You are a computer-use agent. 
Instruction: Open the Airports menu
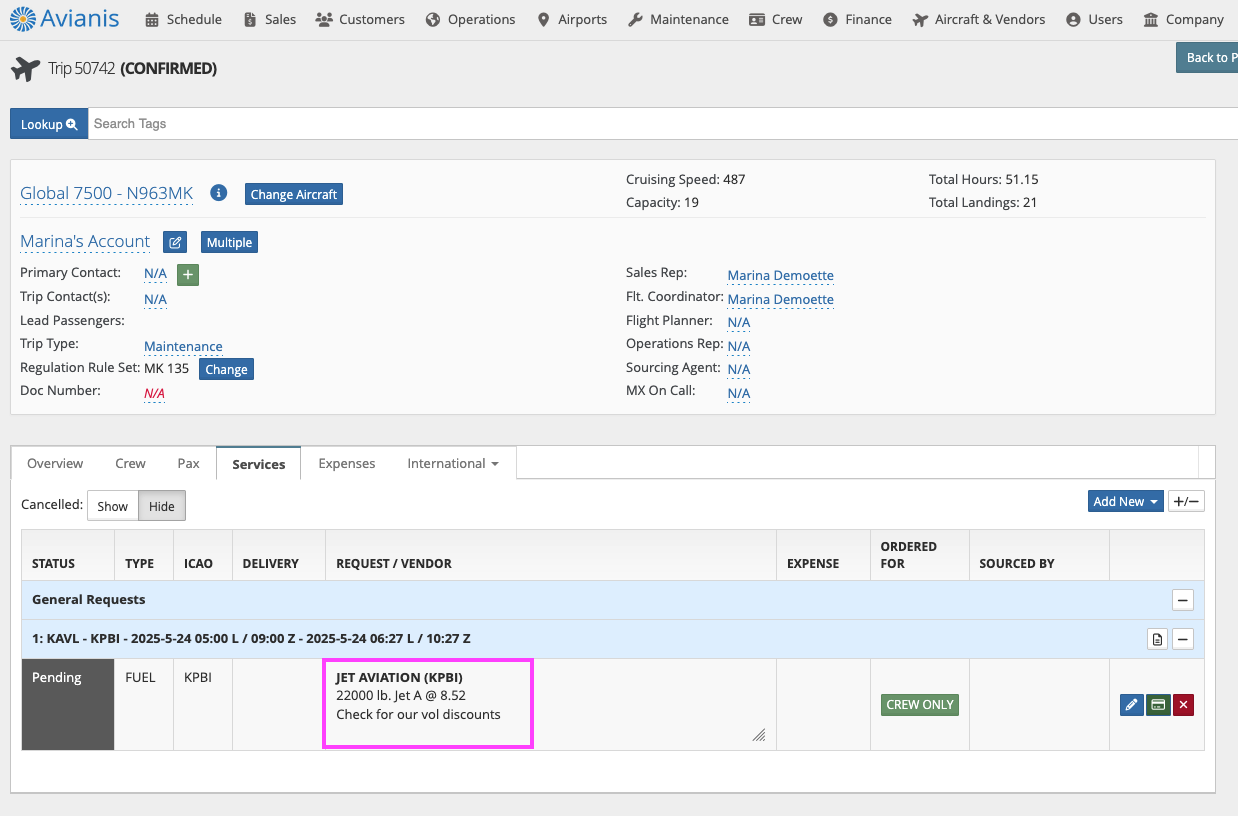click(572, 19)
